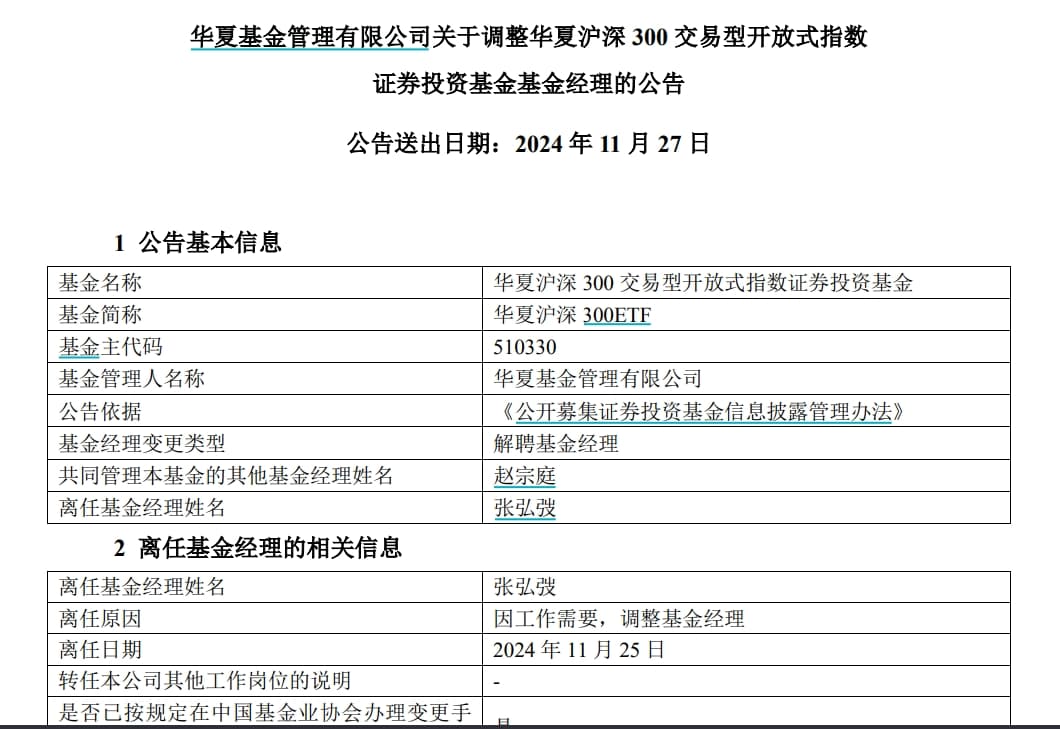Click the 基金主代码 label cell
Screen dimensions: 1060x729
pos(110,347)
